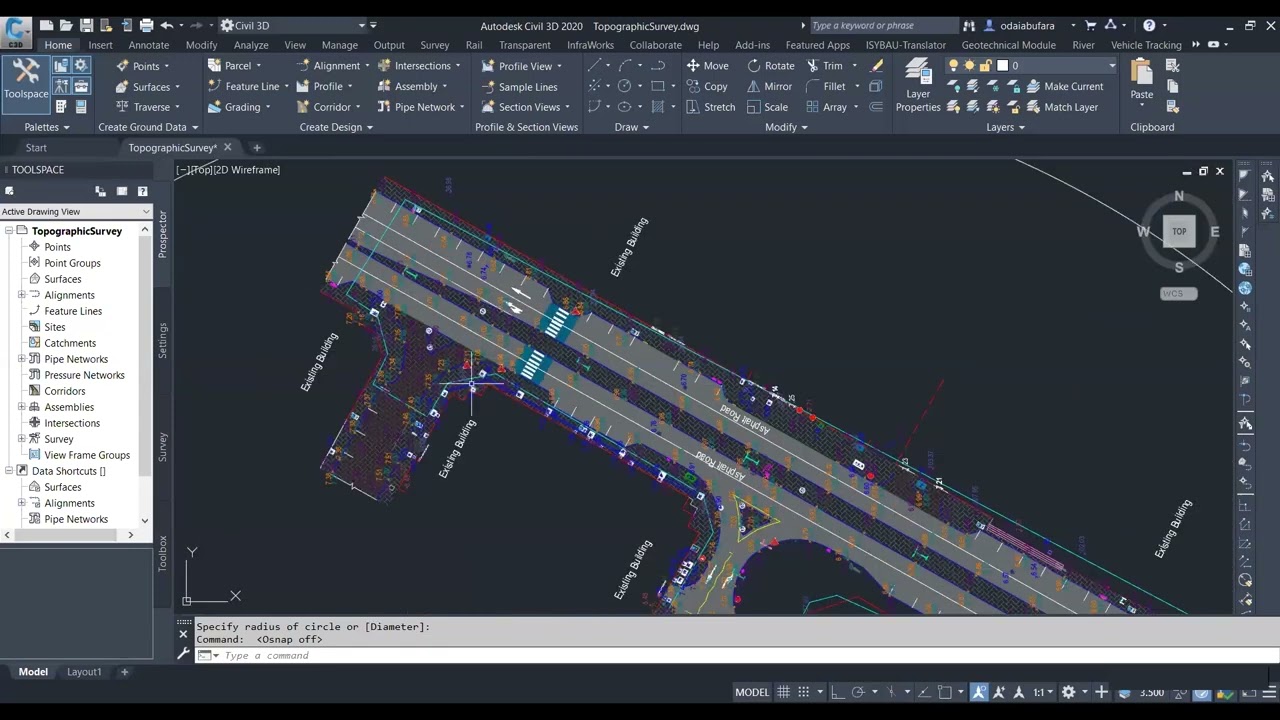Expand the Create Design panel title
The width and height of the screenshot is (1280, 720).
click(336, 127)
